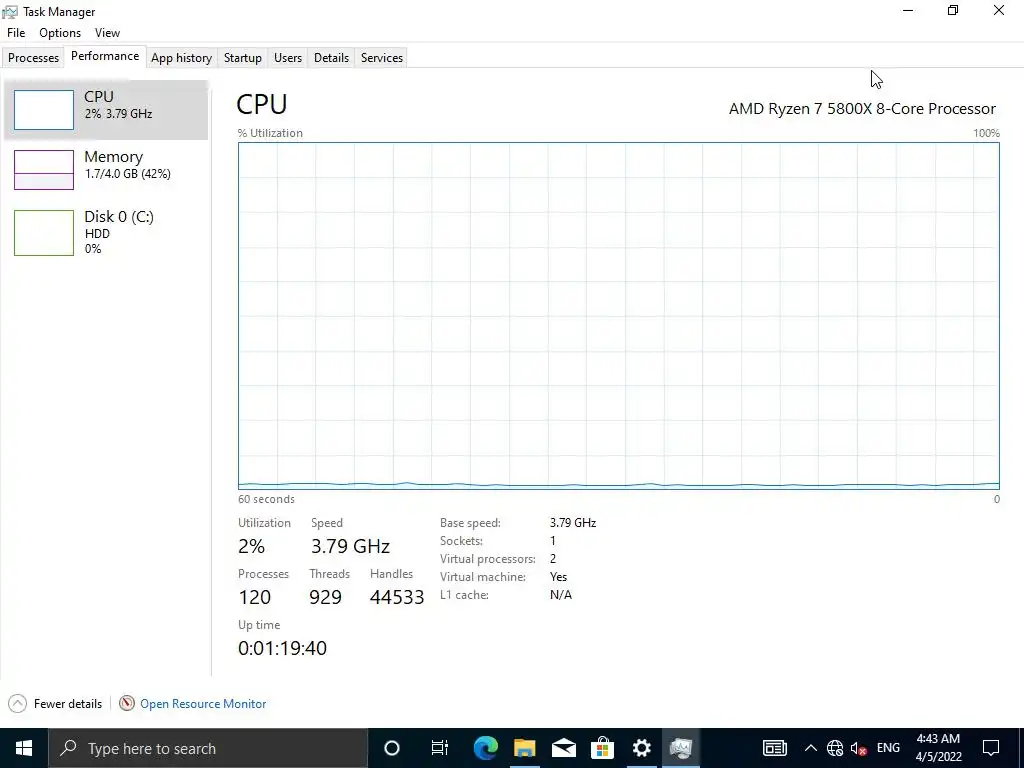Viewport: 1024px width, 768px height.
Task: Open Cortana circle icon on taskbar
Action: point(392,748)
